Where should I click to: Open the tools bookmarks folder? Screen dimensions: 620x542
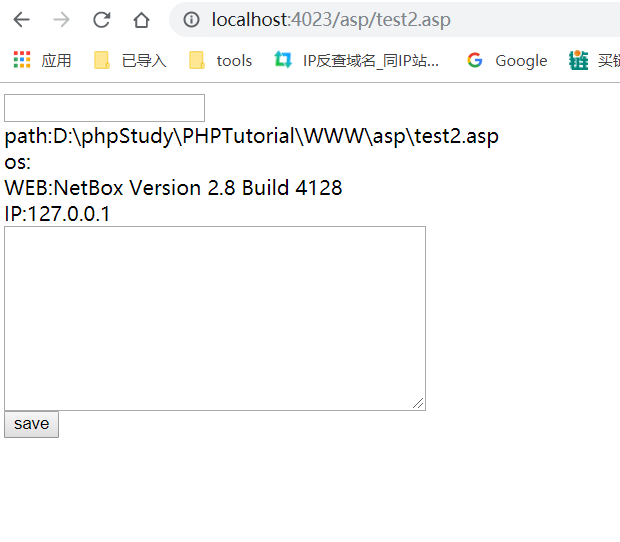tap(220, 60)
